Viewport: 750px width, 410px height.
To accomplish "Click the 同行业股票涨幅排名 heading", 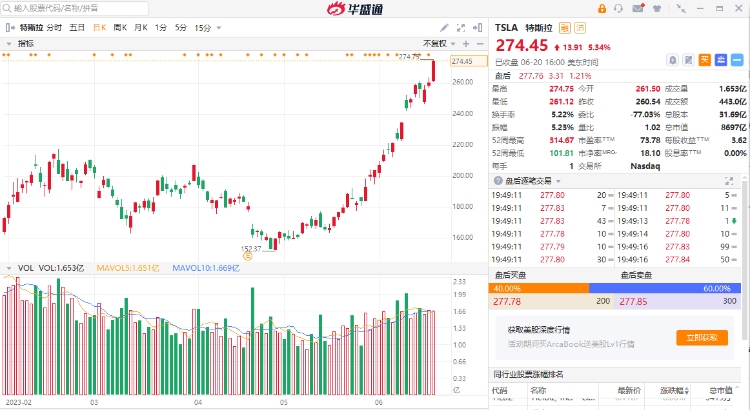I will click(529, 374).
